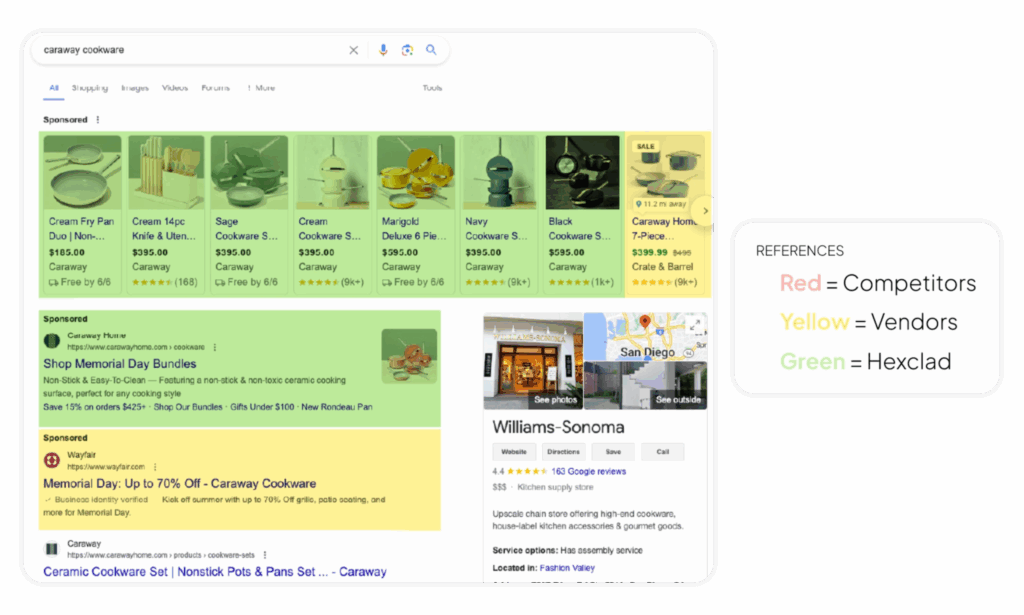
Task: Open the Shop Memorial Day Bundles link
Action: pyautogui.click(x=120, y=364)
